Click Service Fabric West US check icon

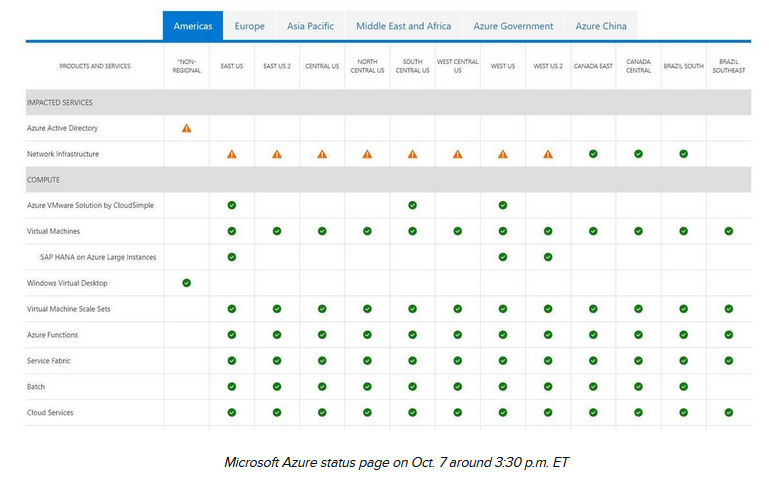(x=503, y=361)
